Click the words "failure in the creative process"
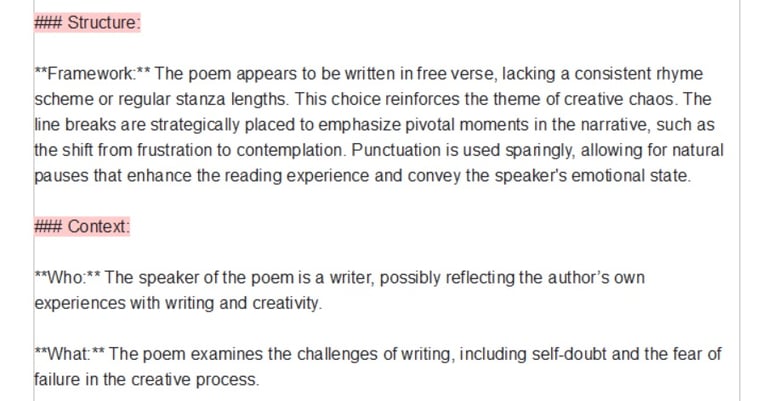 tap(145, 379)
